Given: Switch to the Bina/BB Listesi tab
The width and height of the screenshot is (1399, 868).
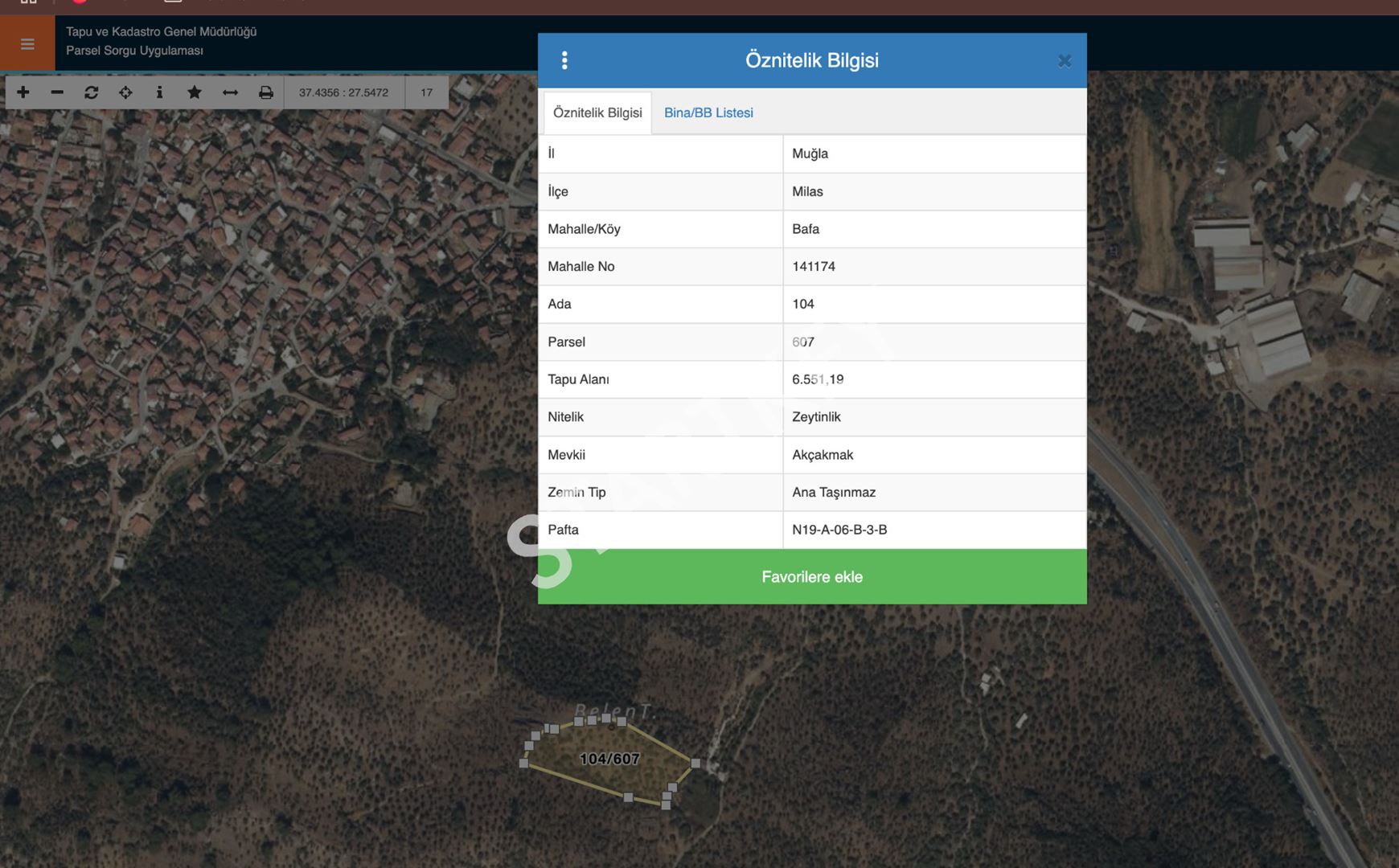Looking at the screenshot, I should [x=708, y=113].
